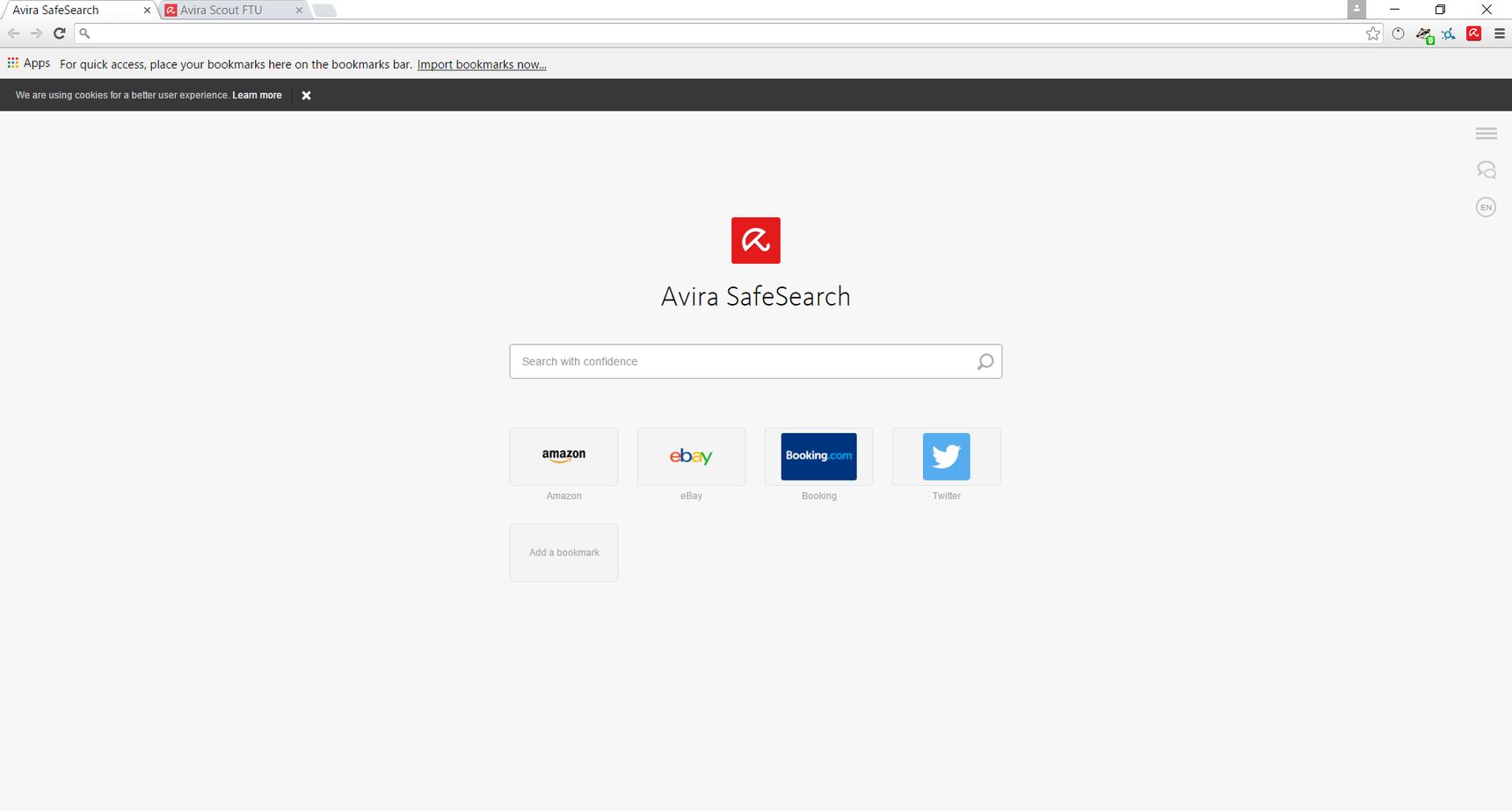Image resolution: width=1512 pixels, height=811 pixels.
Task: Open the red Avira toolbar extension
Action: [1474, 33]
